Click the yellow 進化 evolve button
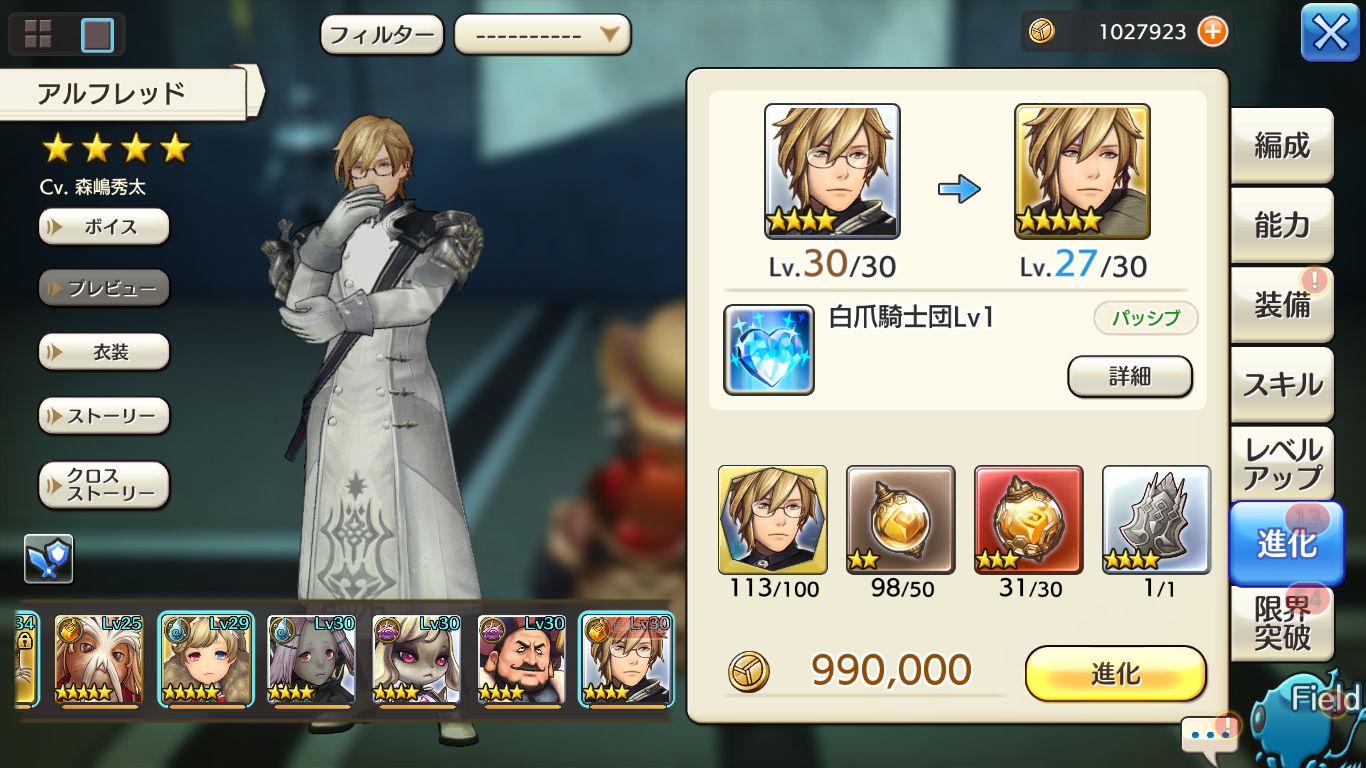1366x768 pixels. pos(1115,674)
